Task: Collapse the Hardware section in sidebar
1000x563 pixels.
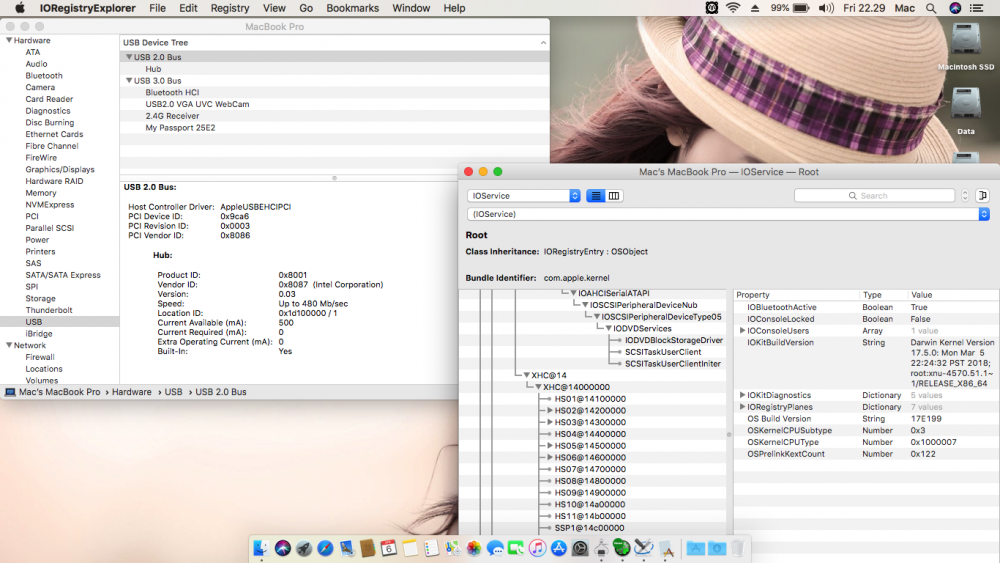Action: (x=9, y=40)
